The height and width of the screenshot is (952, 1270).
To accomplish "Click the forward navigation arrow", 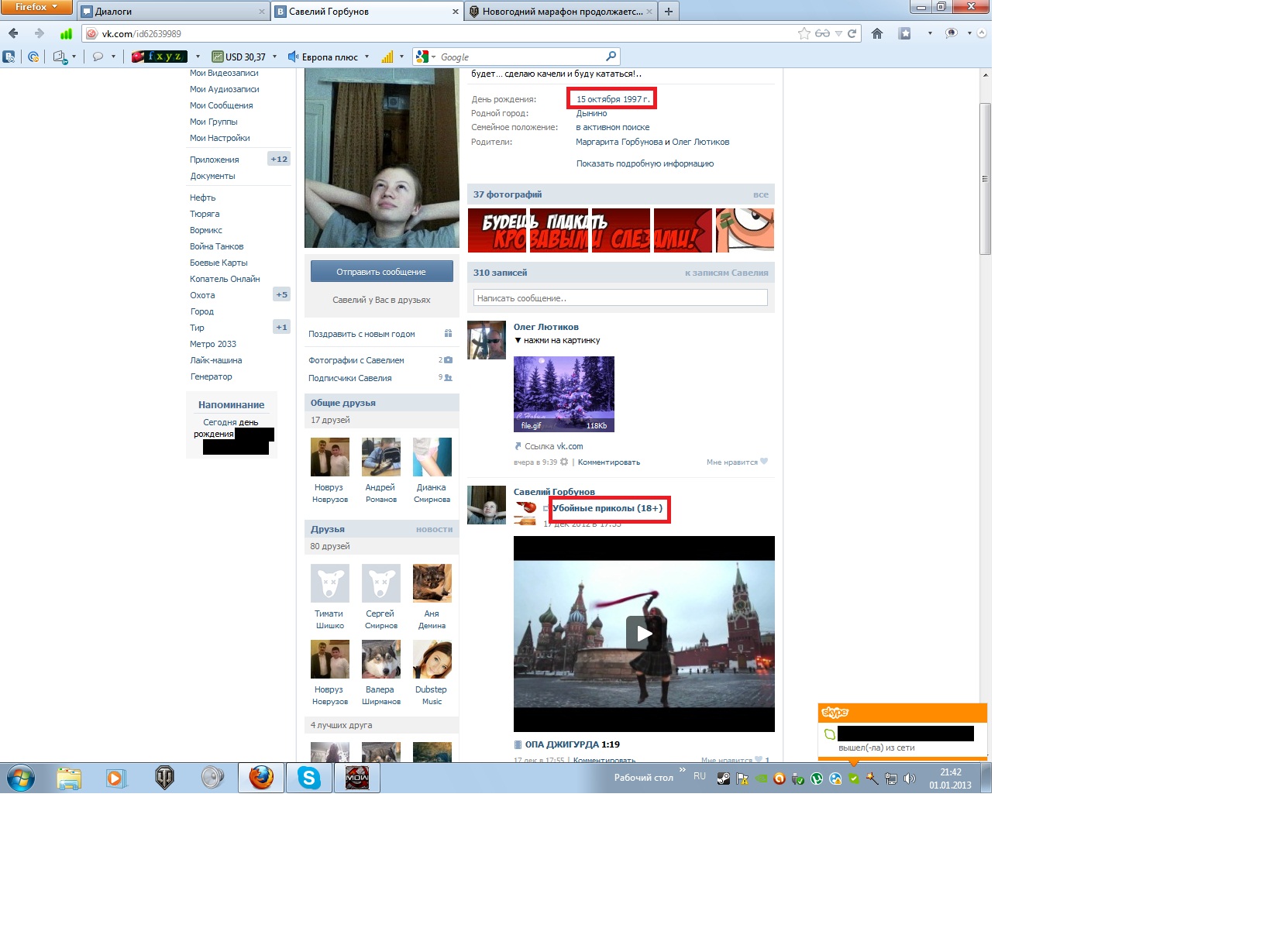I will click(x=39, y=33).
